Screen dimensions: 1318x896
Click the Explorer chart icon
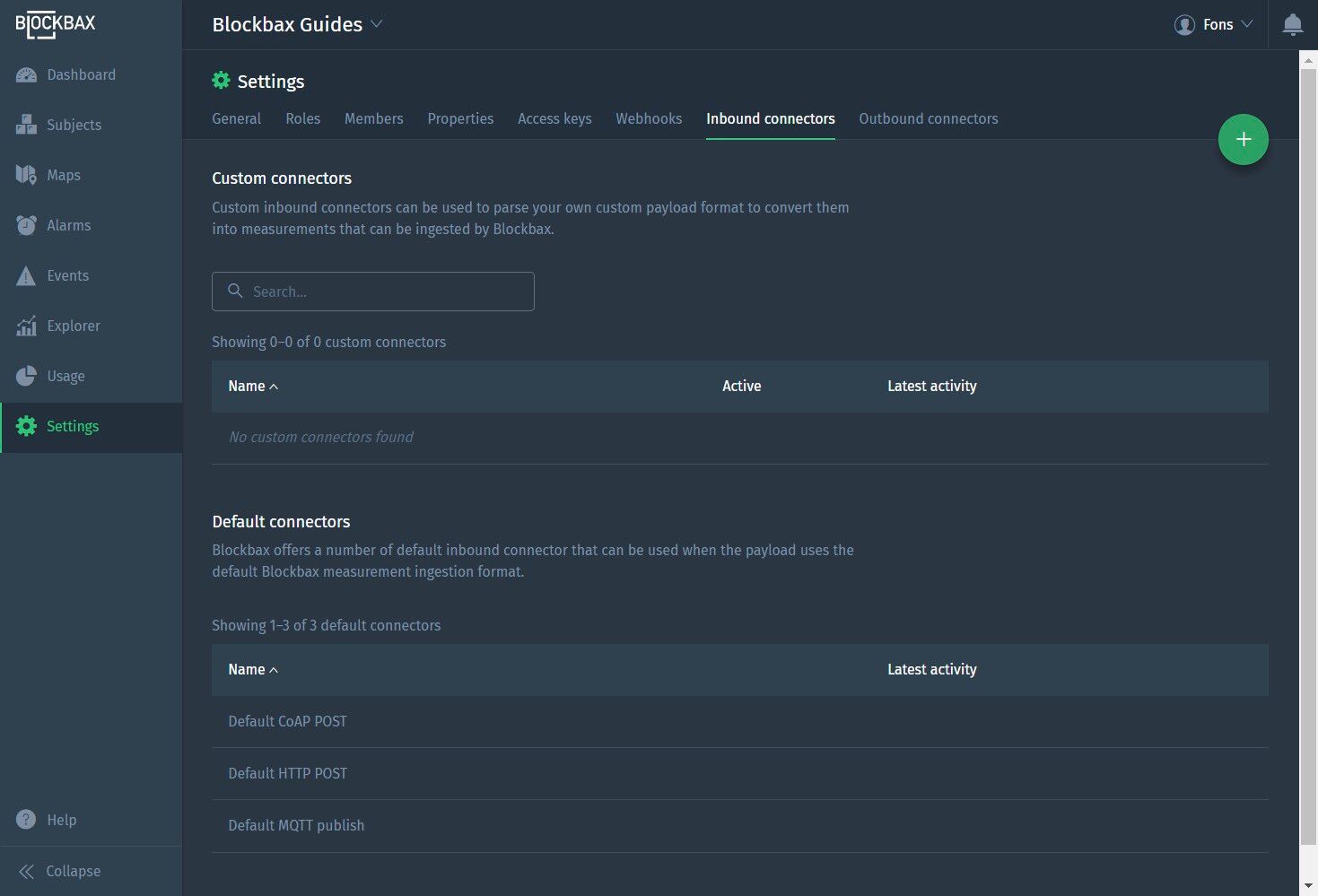click(x=26, y=326)
